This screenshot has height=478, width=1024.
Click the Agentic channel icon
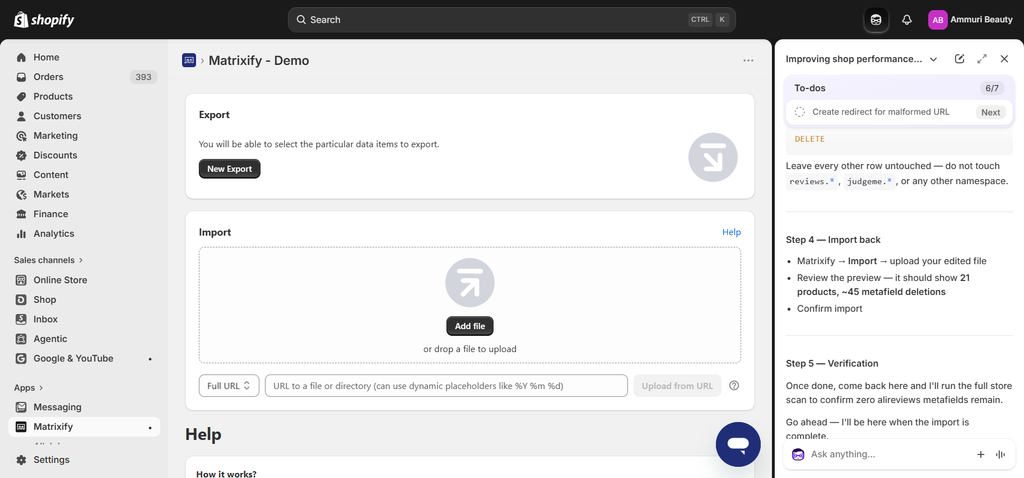(x=22, y=339)
